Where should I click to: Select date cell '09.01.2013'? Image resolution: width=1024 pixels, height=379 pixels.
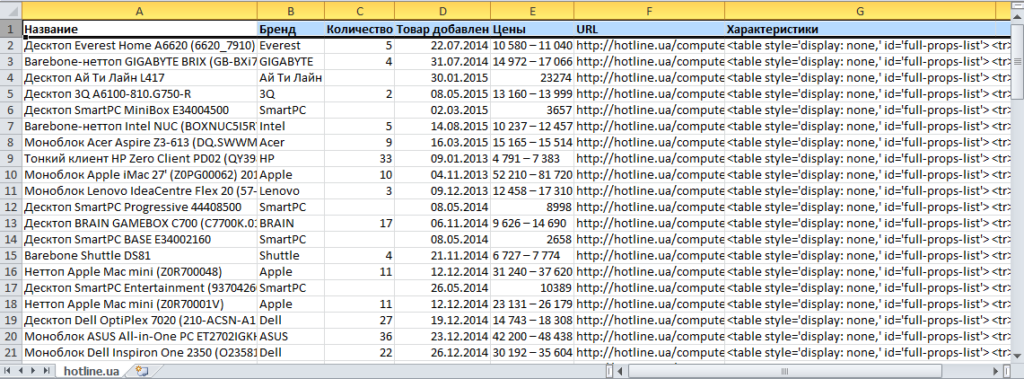(442, 158)
